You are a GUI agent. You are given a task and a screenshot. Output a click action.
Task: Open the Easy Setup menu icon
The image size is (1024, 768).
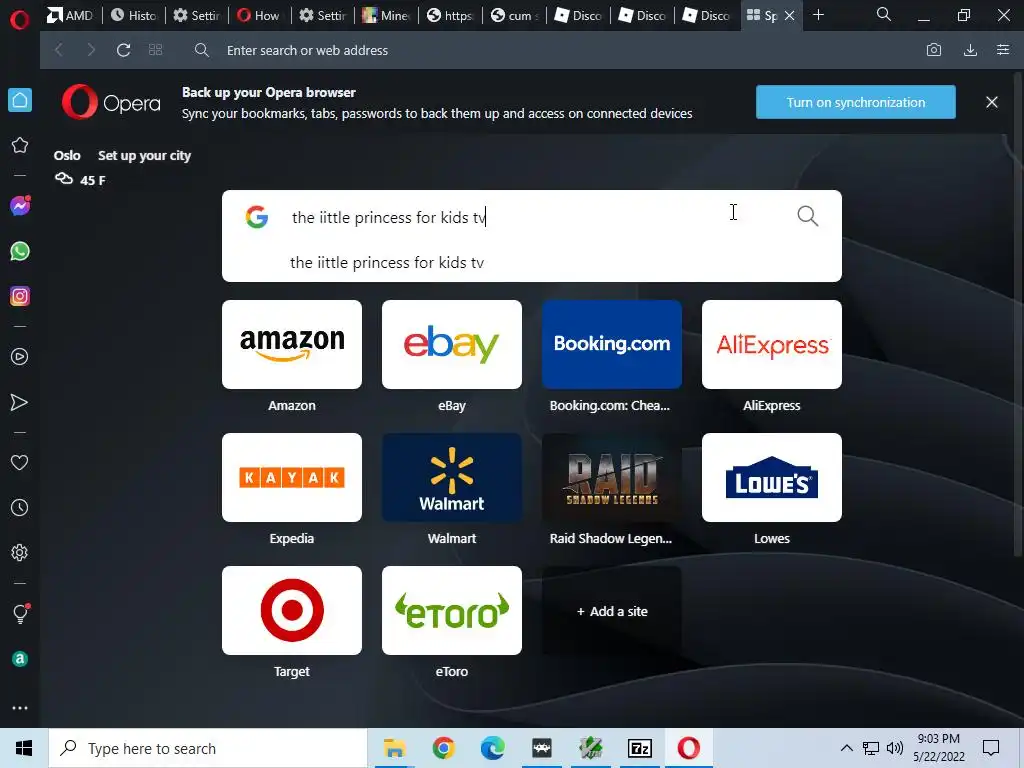[x=1003, y=50]
